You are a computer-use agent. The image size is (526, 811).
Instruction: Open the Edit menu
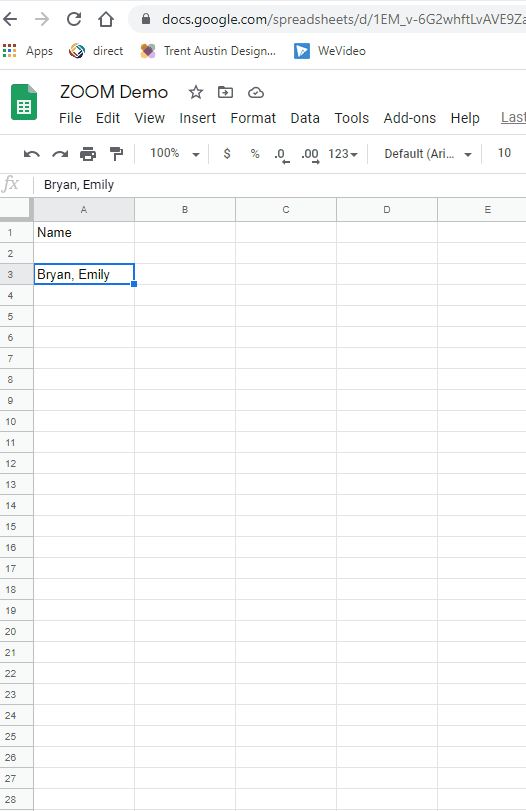(108, 118)
